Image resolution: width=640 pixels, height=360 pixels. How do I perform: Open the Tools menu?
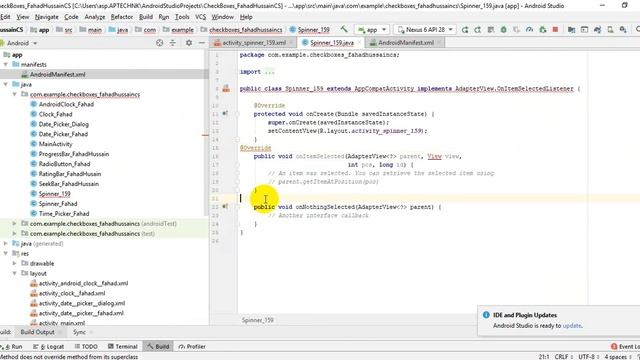[182, 17]
